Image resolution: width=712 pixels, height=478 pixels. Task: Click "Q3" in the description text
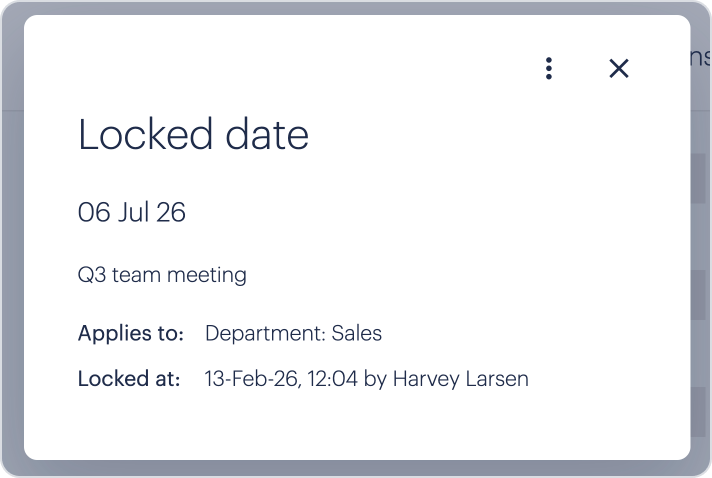point(91,275)
